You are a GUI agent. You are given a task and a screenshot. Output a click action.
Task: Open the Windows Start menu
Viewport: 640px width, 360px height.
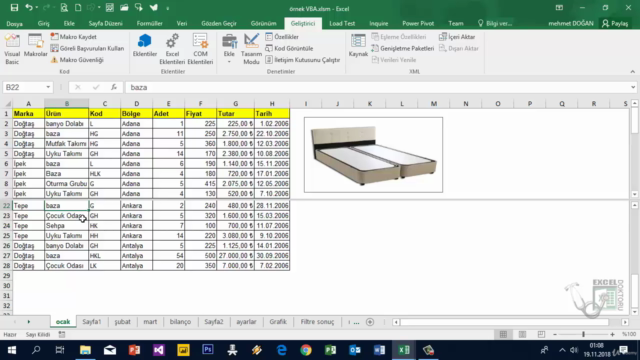tap(12, 350)
